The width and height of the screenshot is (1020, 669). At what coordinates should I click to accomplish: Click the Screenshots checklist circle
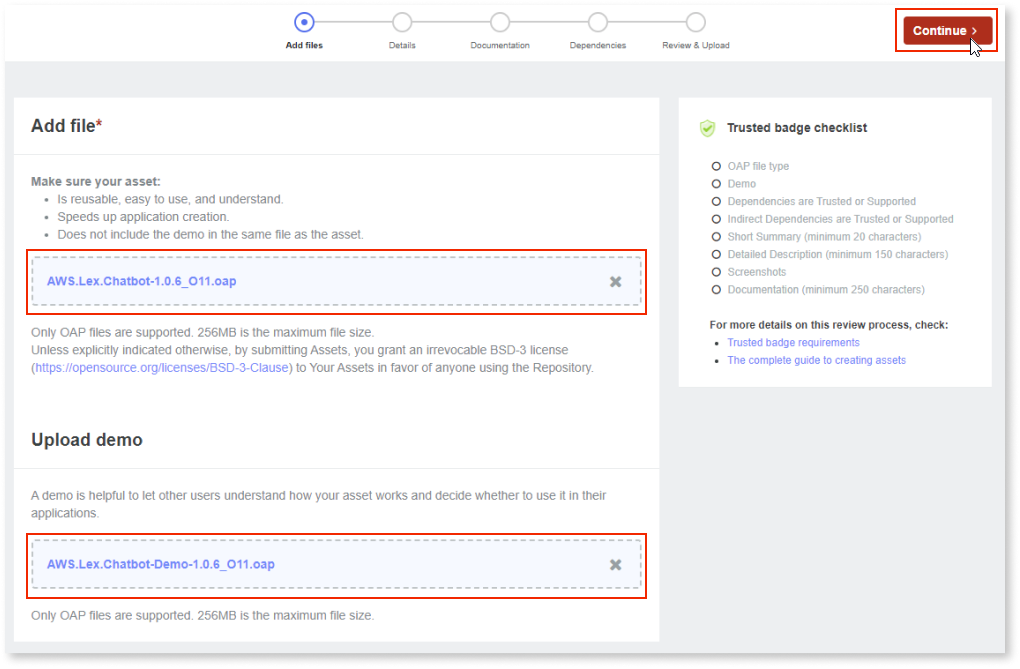716,272
